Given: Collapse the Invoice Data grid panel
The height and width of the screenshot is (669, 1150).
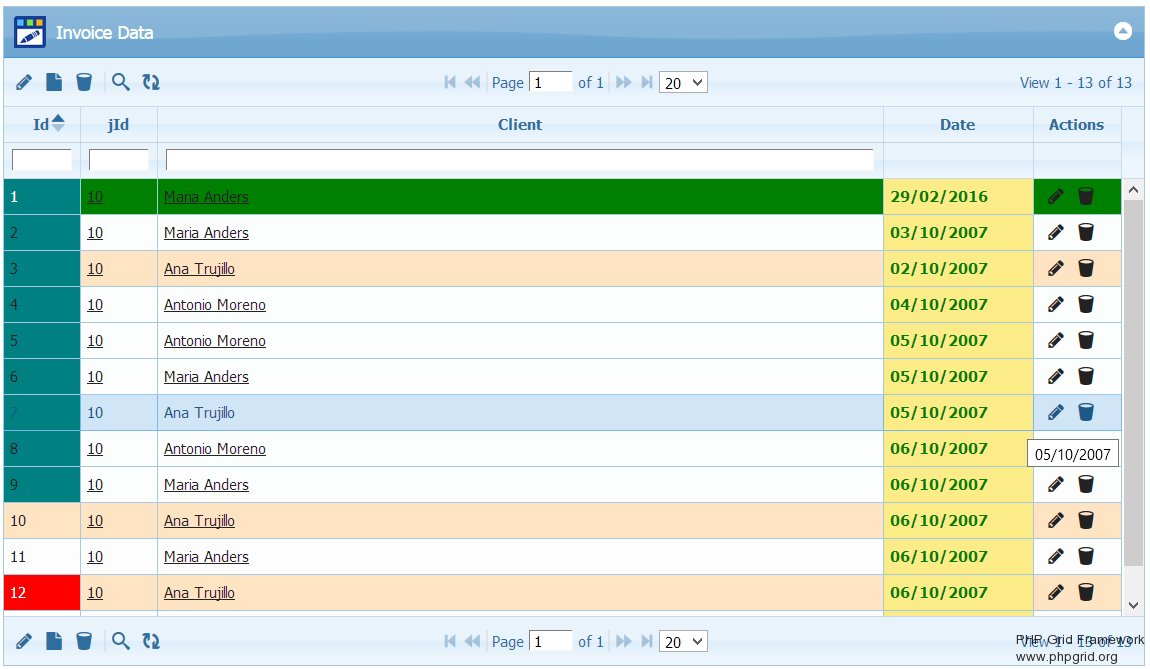Looking at the screenshot, I should (1123, 31).
